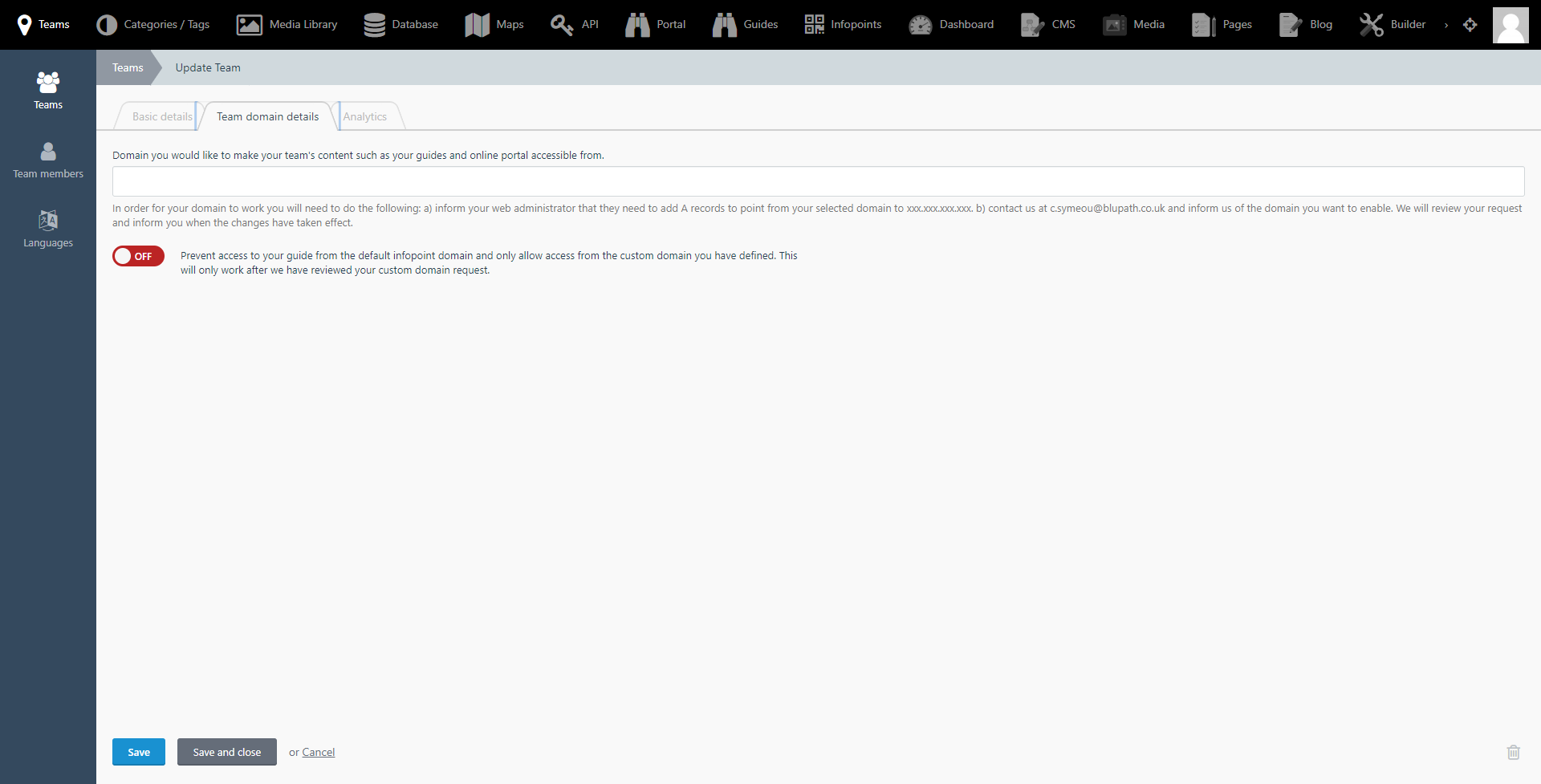Open the Guides binoculars icon
Screen dimensions: 1541x784
click(x=724, y=25)
